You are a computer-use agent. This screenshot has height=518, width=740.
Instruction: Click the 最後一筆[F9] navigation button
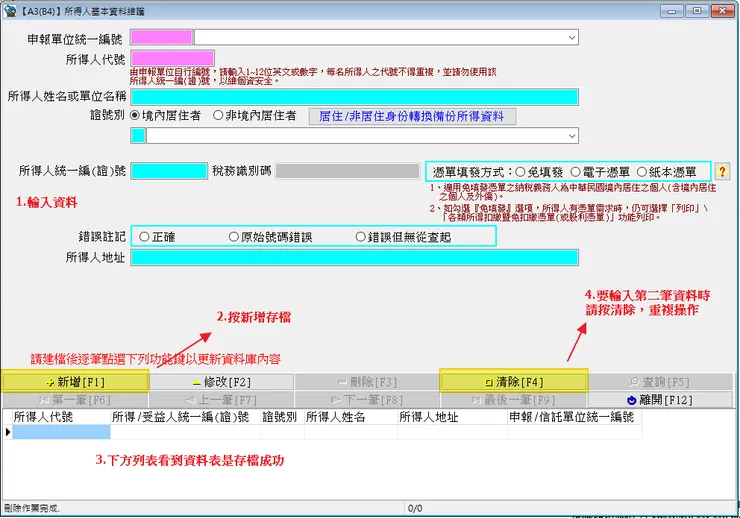click(x=514, y=400)
